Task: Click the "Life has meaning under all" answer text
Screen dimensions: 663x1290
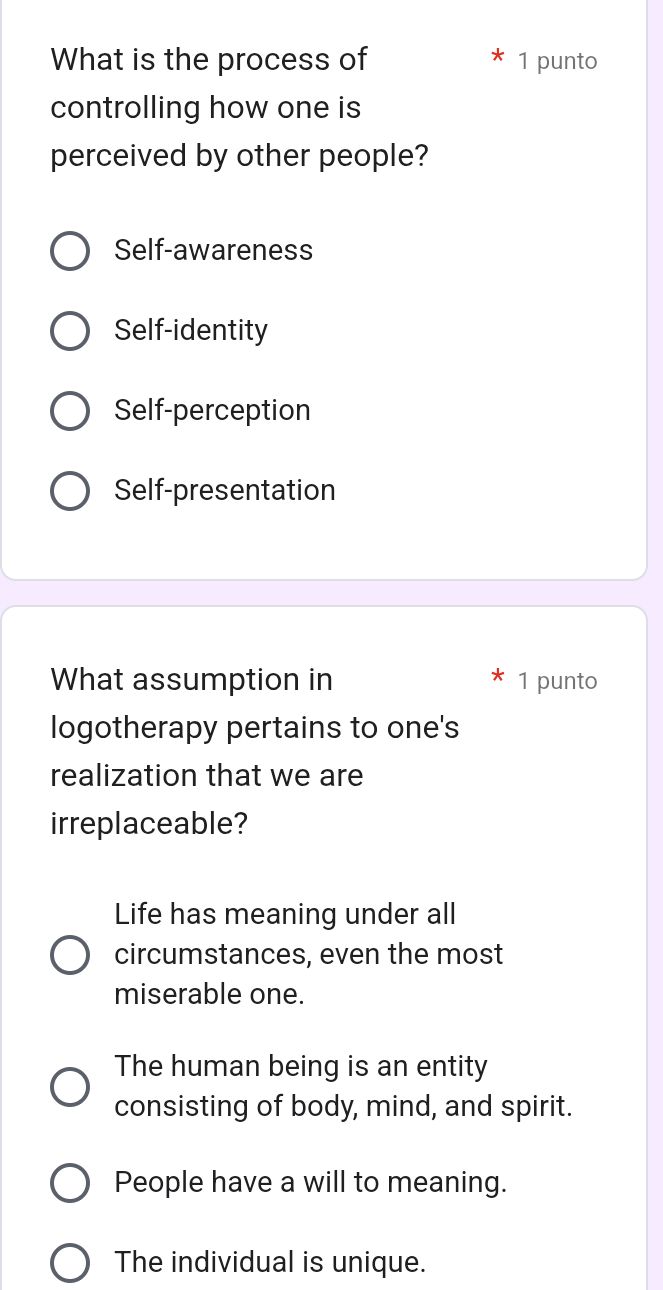Action: pos(285,914)
